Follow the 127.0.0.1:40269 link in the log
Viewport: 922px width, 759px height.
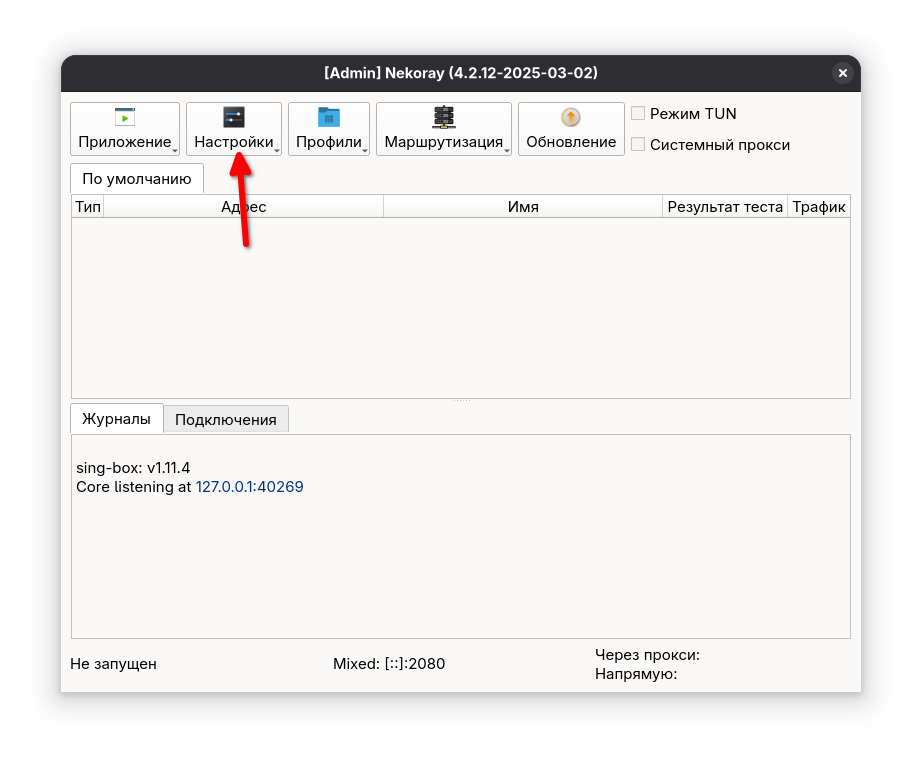(x=249, y=487)
